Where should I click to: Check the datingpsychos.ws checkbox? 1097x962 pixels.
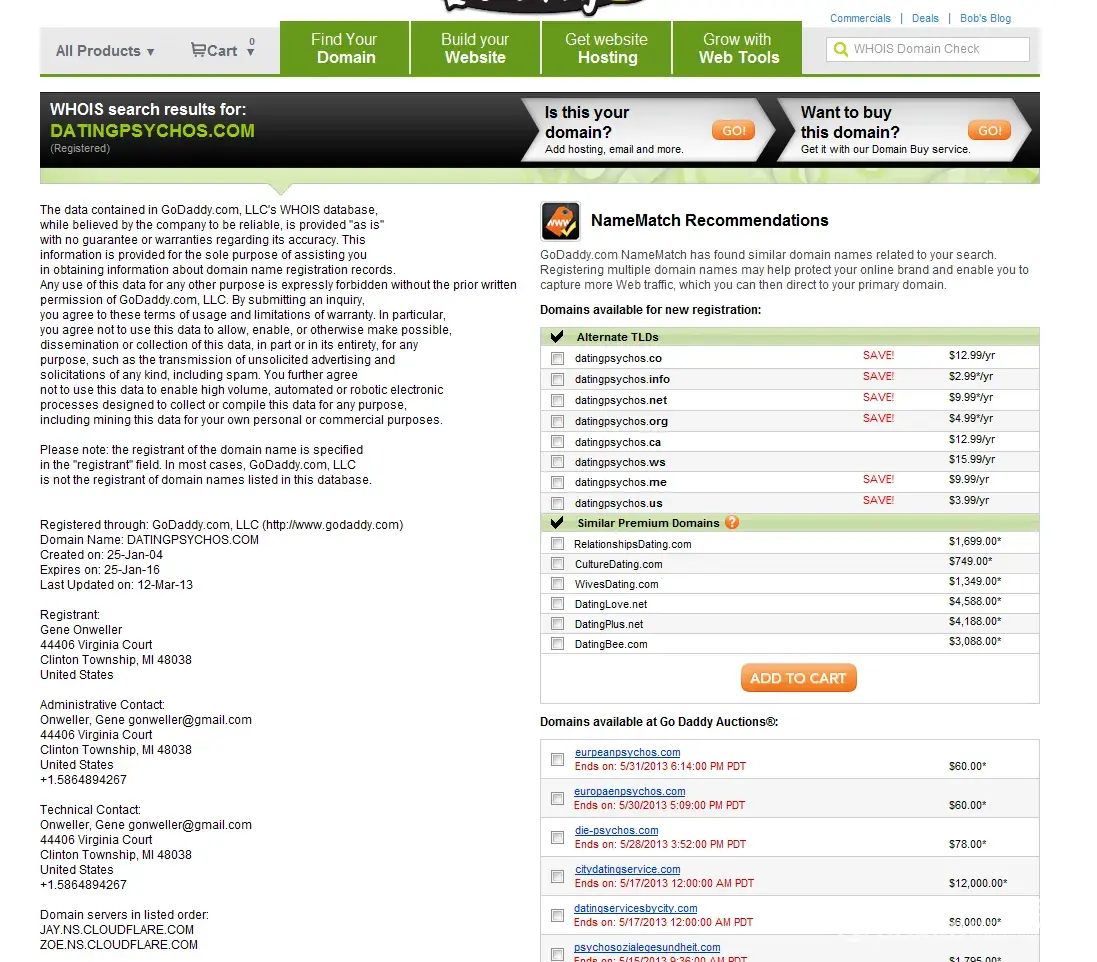click(558, 462)
